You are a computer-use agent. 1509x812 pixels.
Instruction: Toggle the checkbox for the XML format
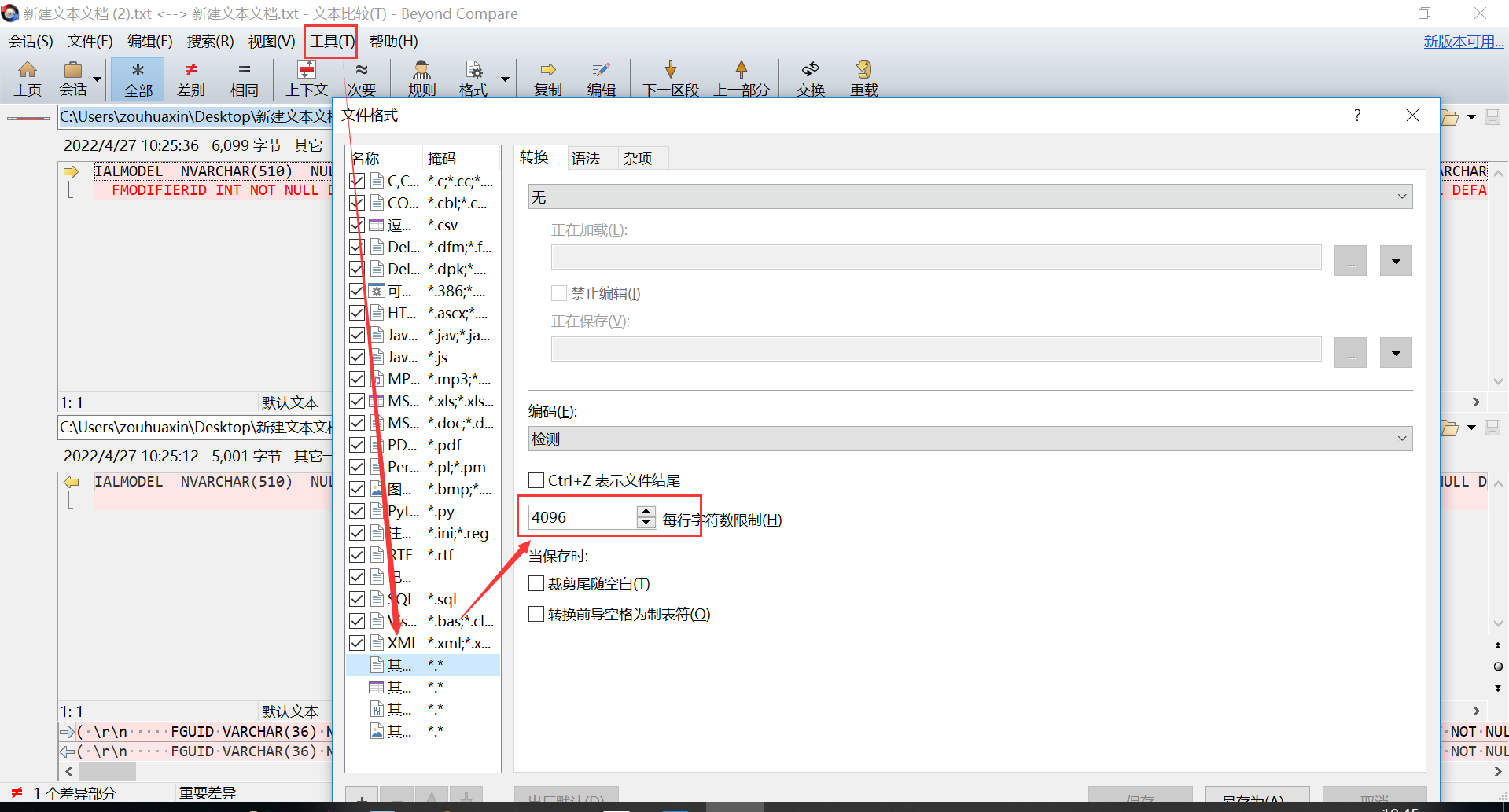coord(357,643)
